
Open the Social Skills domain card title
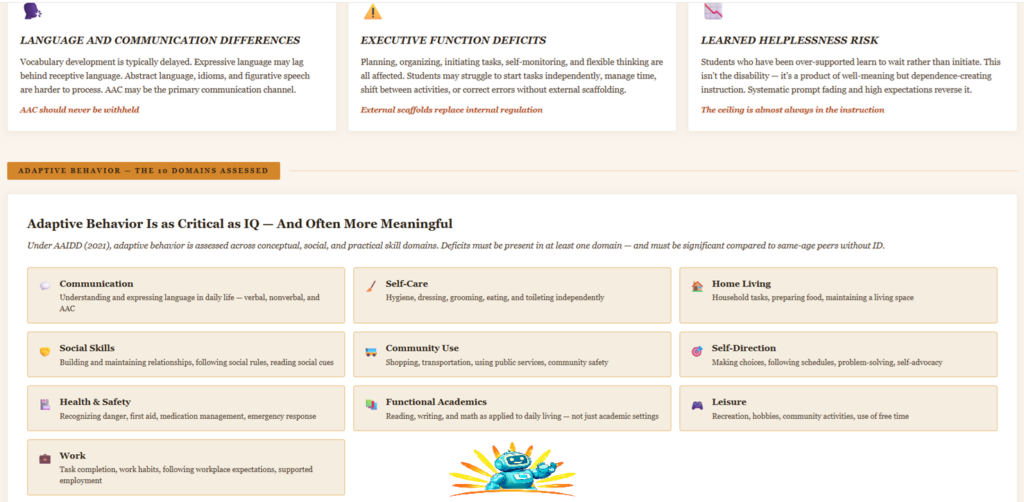87,349
